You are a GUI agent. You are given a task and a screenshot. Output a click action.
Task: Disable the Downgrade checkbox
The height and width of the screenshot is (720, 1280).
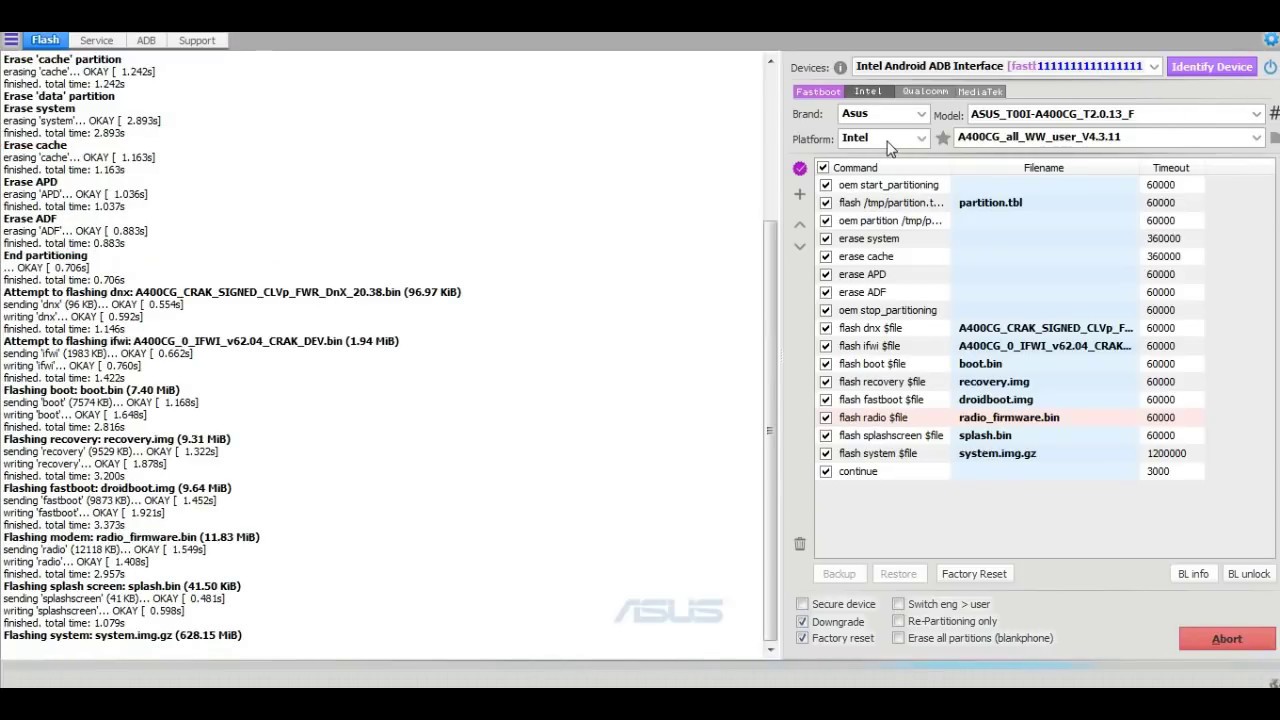[802, 622]
